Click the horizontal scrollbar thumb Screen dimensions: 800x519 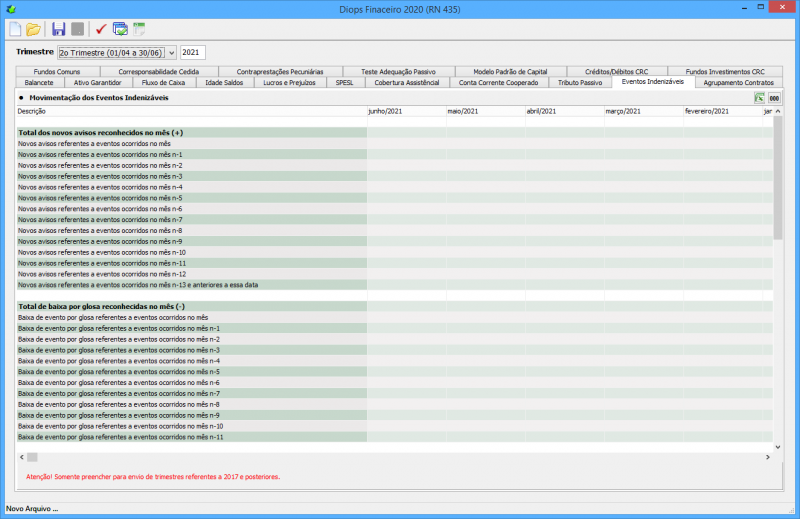(32, 457)
